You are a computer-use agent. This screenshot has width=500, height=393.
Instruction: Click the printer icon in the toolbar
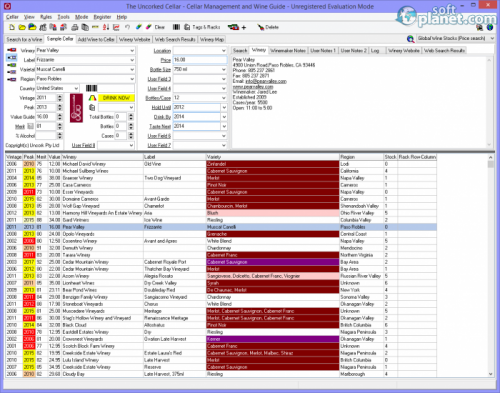tap(75, 27)
